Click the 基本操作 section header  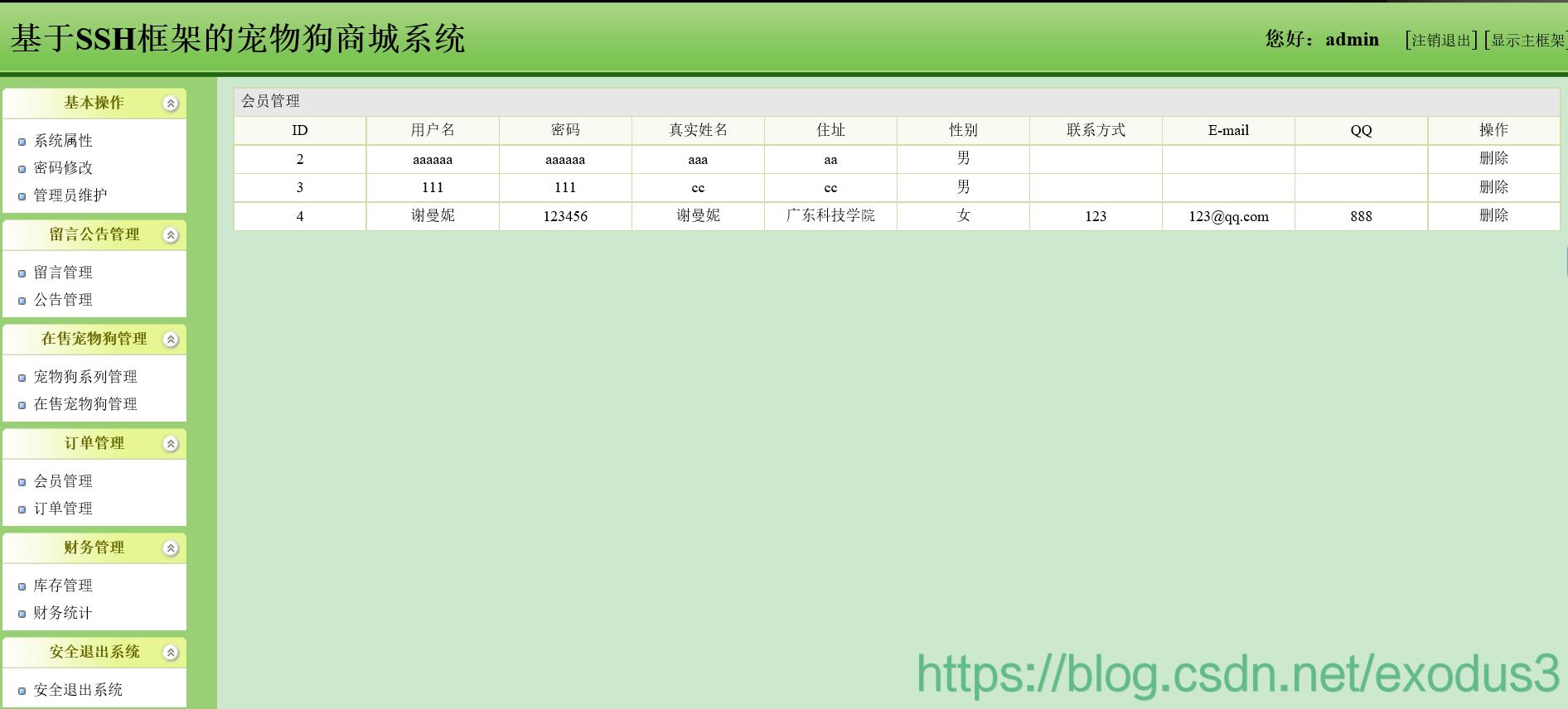click(x=94, y=103)
